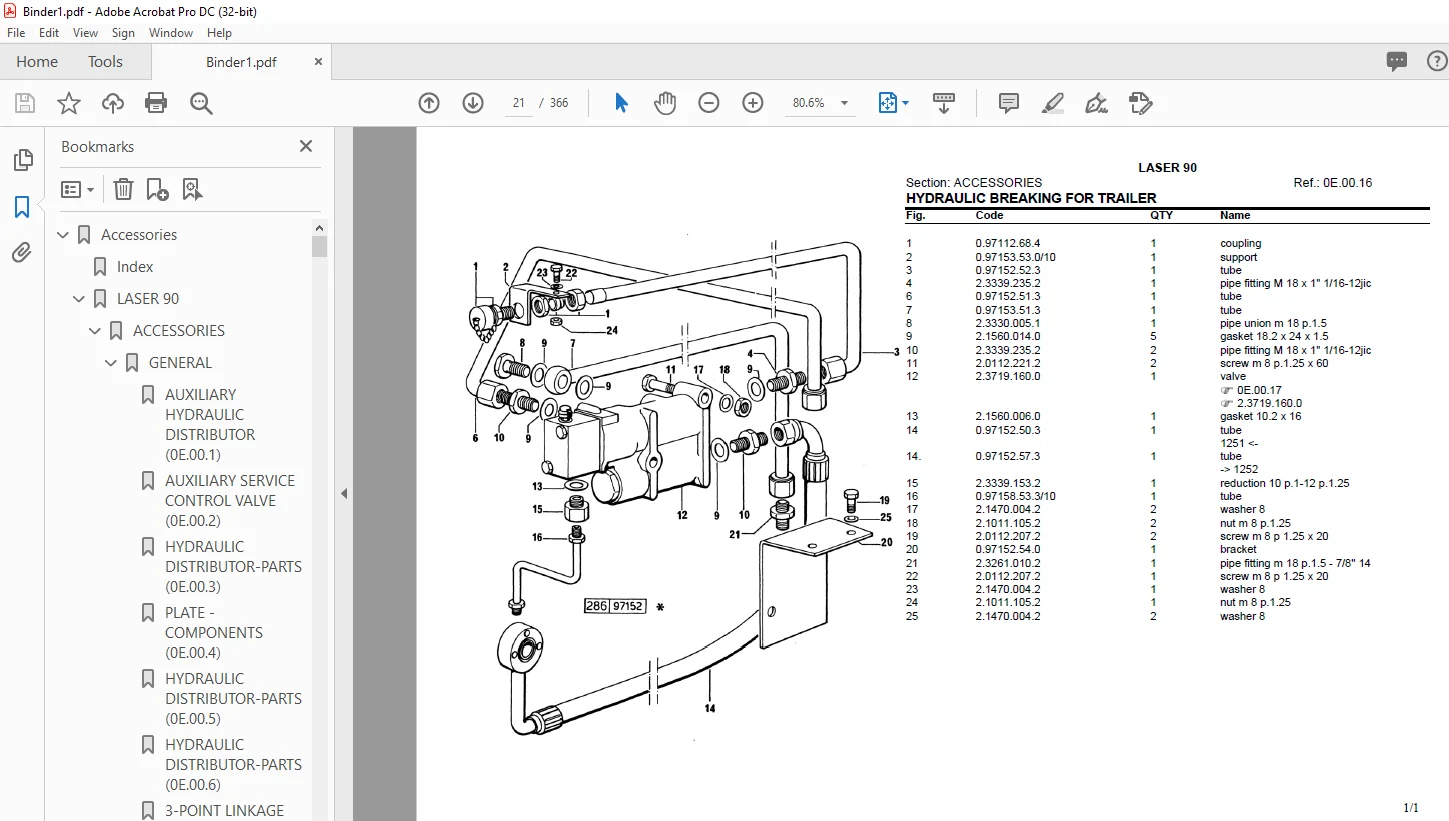Print the document with the printer icon

(x=156, y=103)
